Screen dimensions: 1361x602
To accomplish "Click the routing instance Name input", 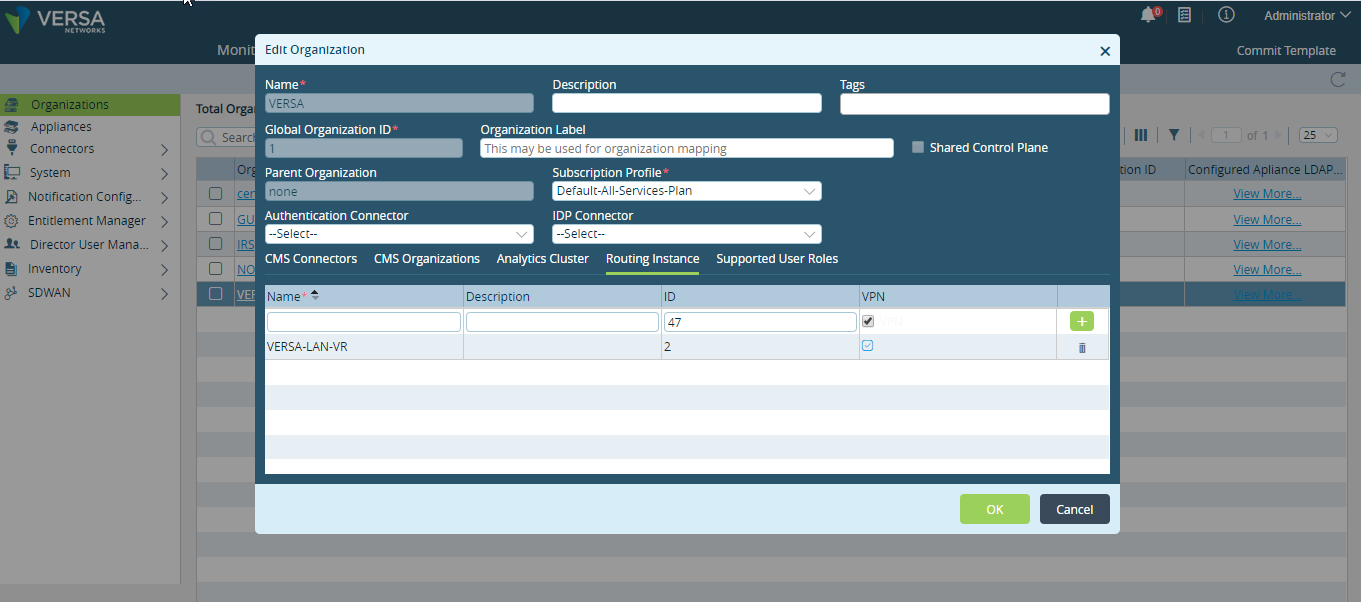I will click(x=364, y=322).
